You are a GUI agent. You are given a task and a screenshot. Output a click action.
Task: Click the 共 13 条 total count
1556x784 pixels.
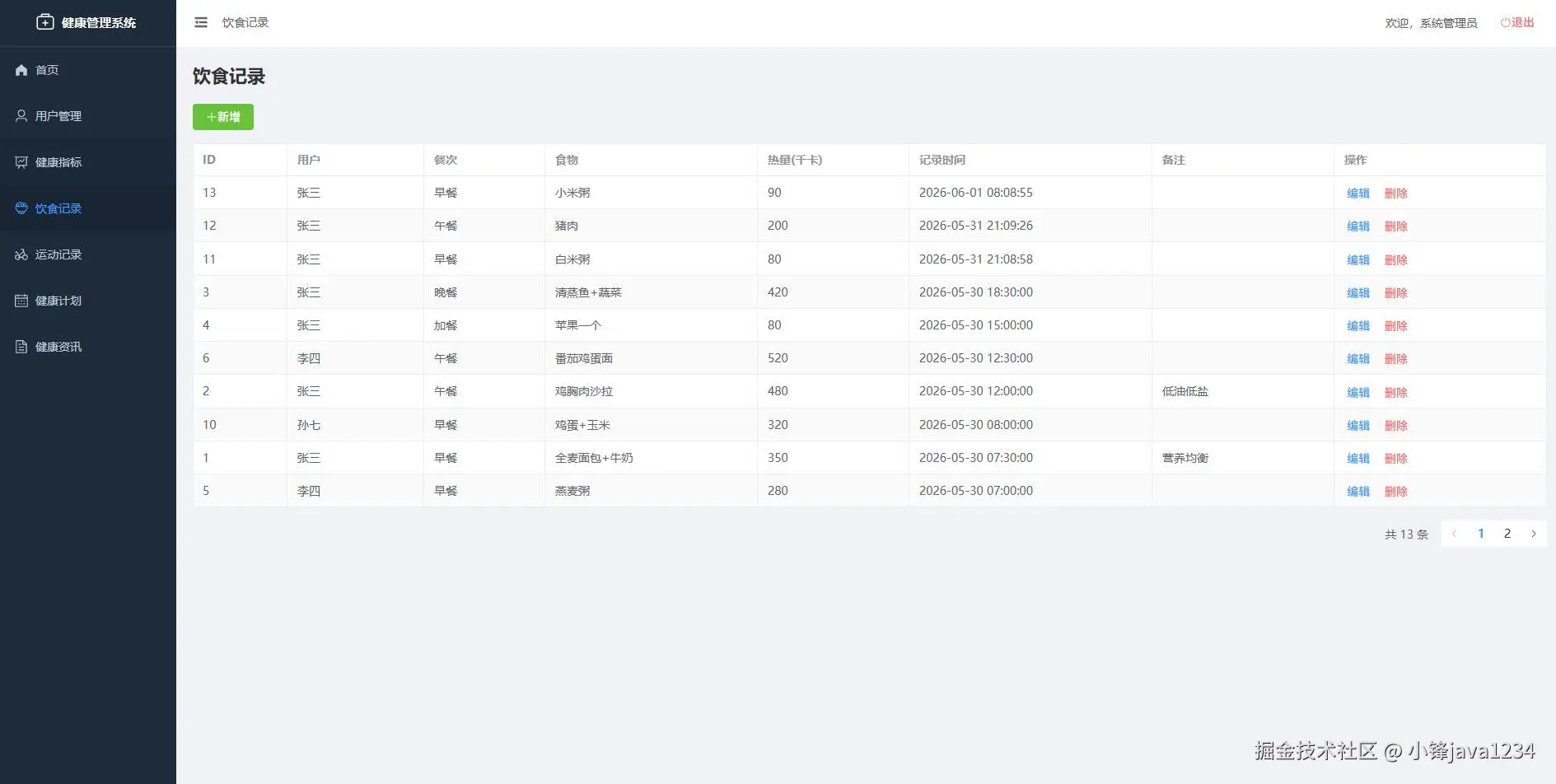coord(1406,534)
